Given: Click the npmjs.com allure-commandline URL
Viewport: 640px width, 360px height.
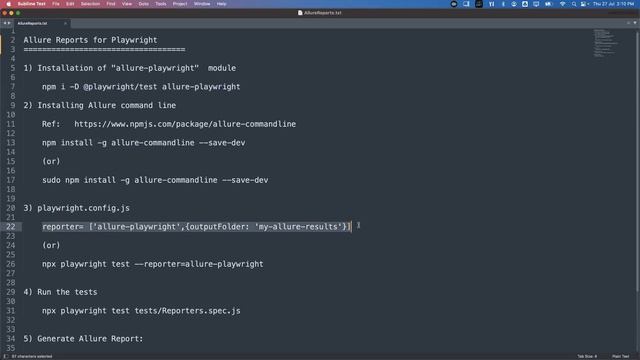Looking at the screenshot, I should (185, 124).
